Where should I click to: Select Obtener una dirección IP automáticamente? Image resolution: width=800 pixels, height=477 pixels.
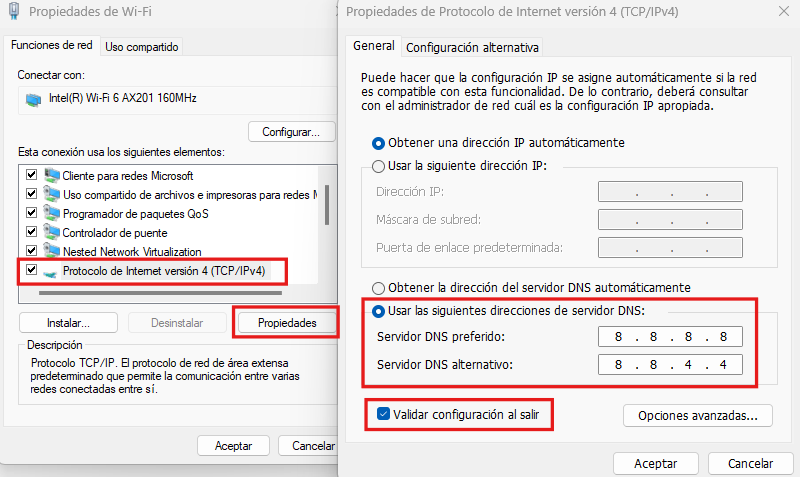pos(378,142)
